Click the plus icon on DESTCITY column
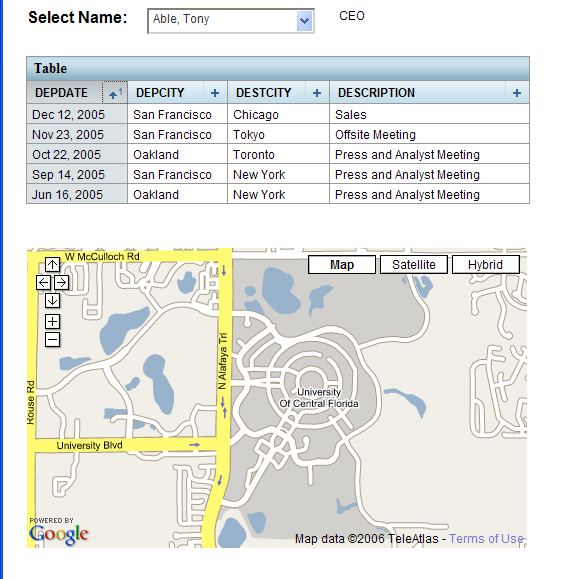 317,93
